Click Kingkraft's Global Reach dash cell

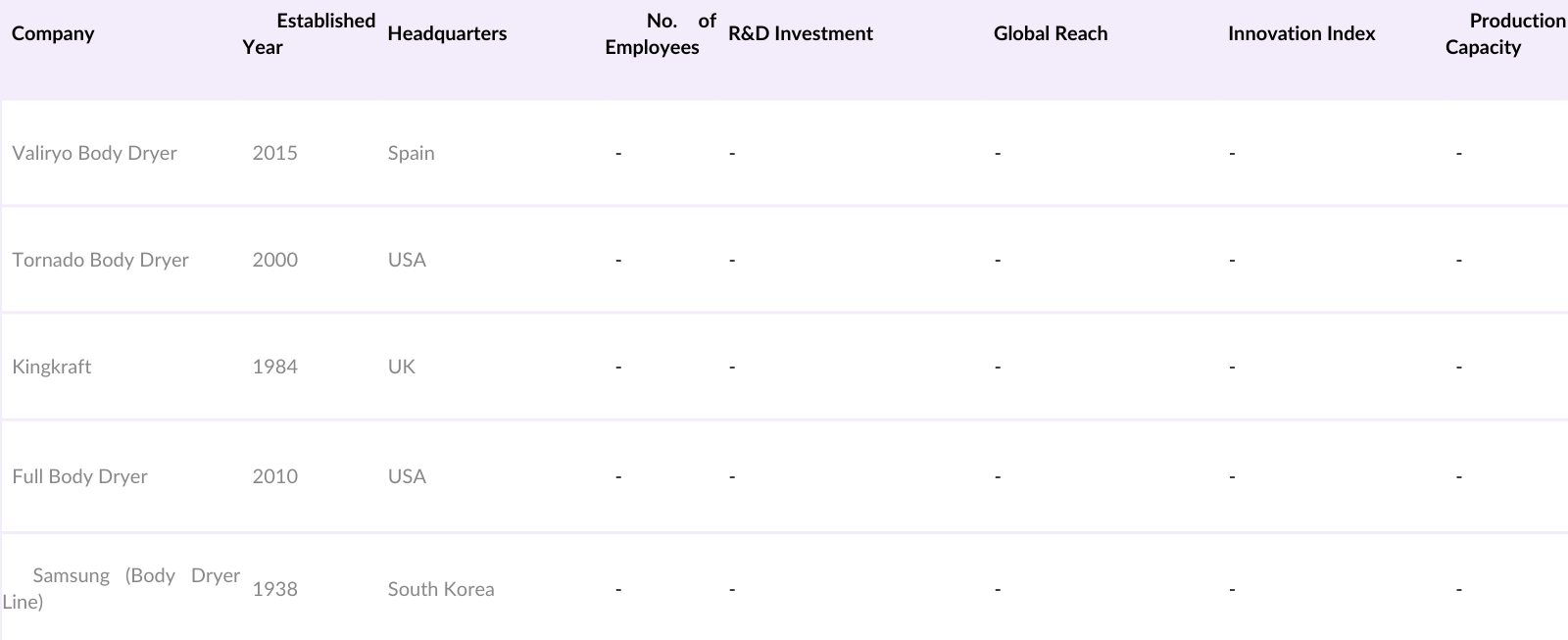coord(998,367)
